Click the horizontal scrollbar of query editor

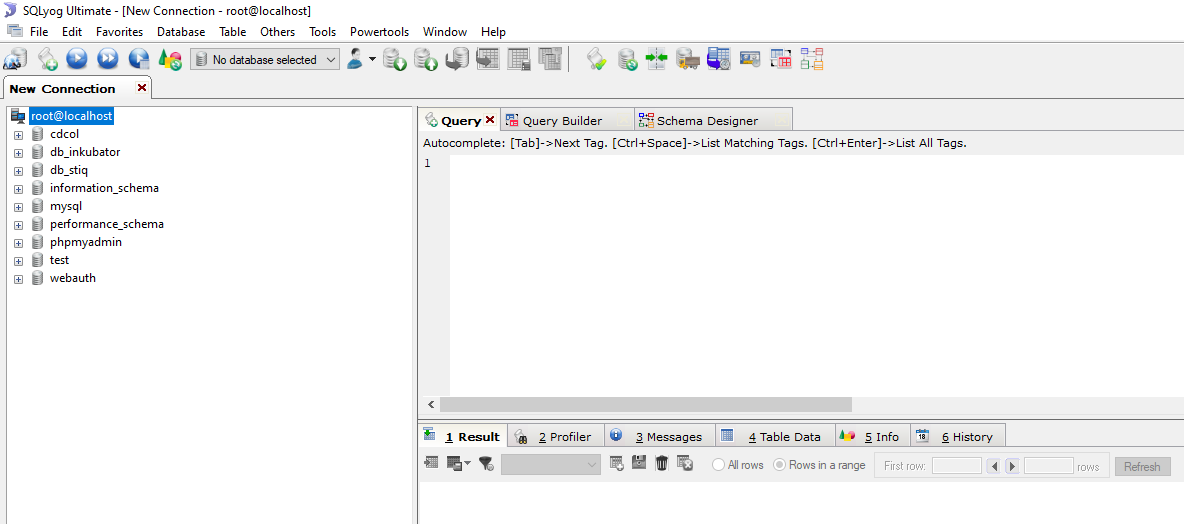(646, 405)
